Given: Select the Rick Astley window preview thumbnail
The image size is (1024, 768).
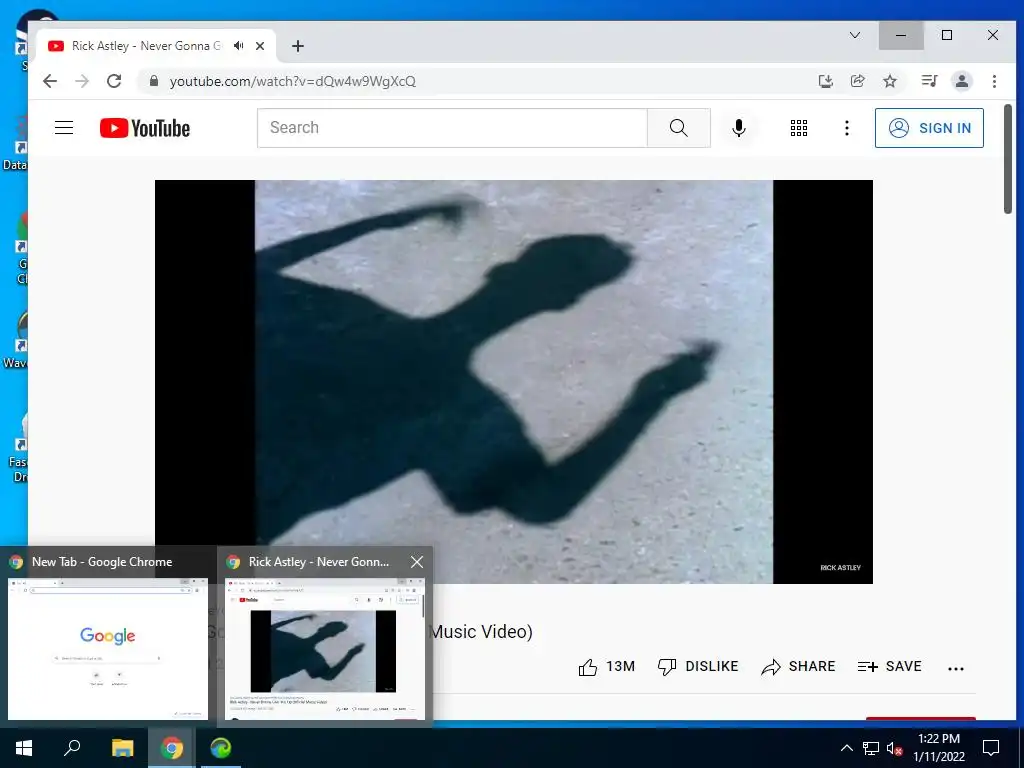Looking at the screenshot, I should tap(325, 648).
